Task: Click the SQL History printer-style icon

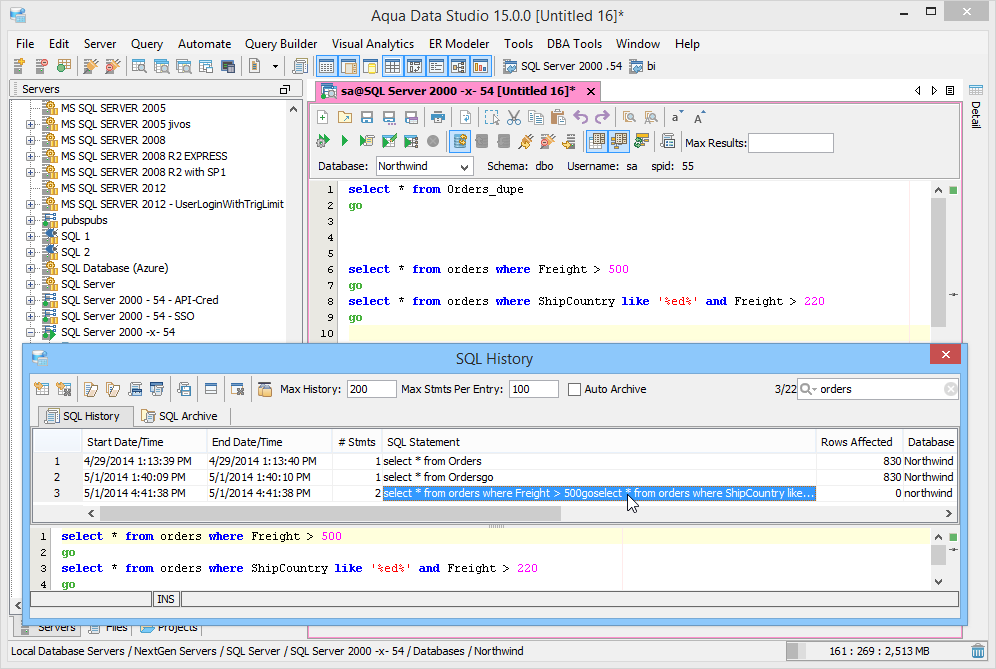Action: click(135, 389)
